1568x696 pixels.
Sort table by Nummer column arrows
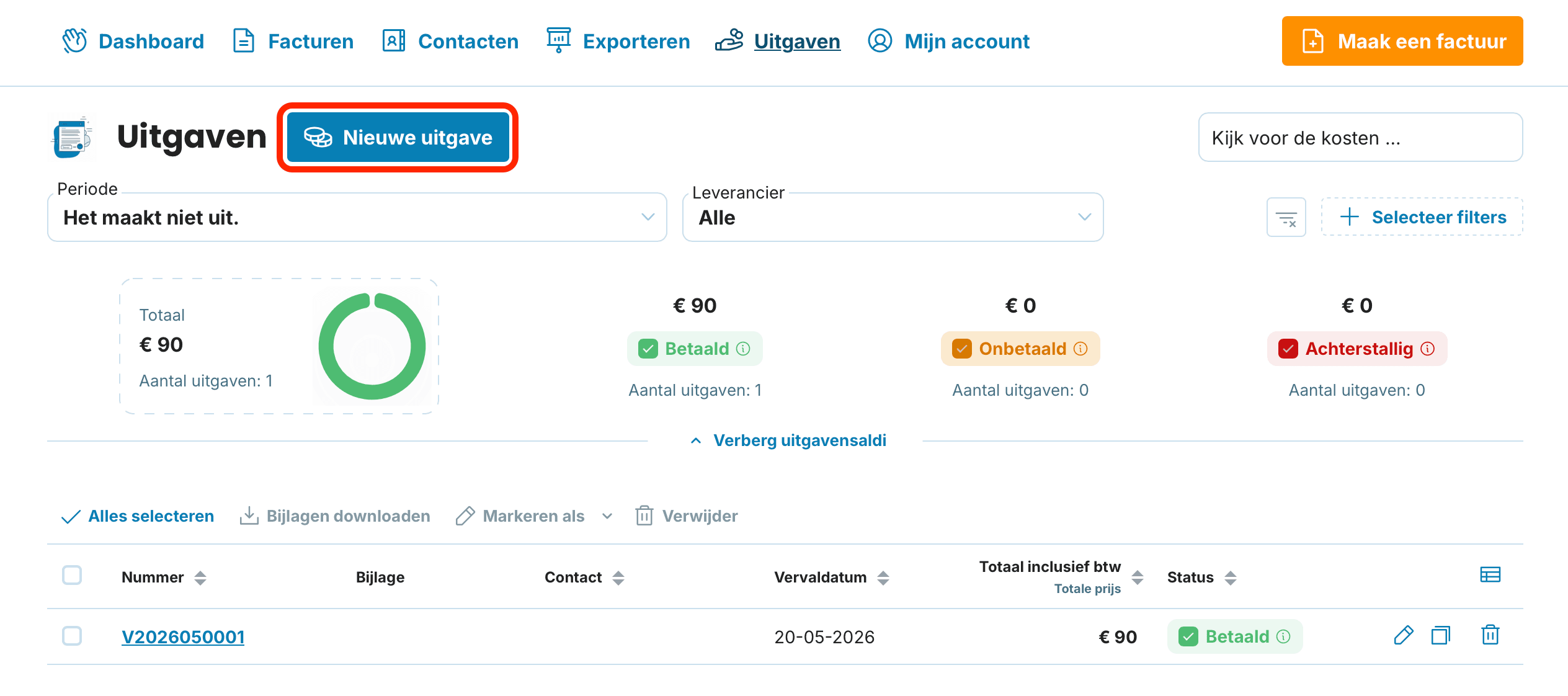200,578
